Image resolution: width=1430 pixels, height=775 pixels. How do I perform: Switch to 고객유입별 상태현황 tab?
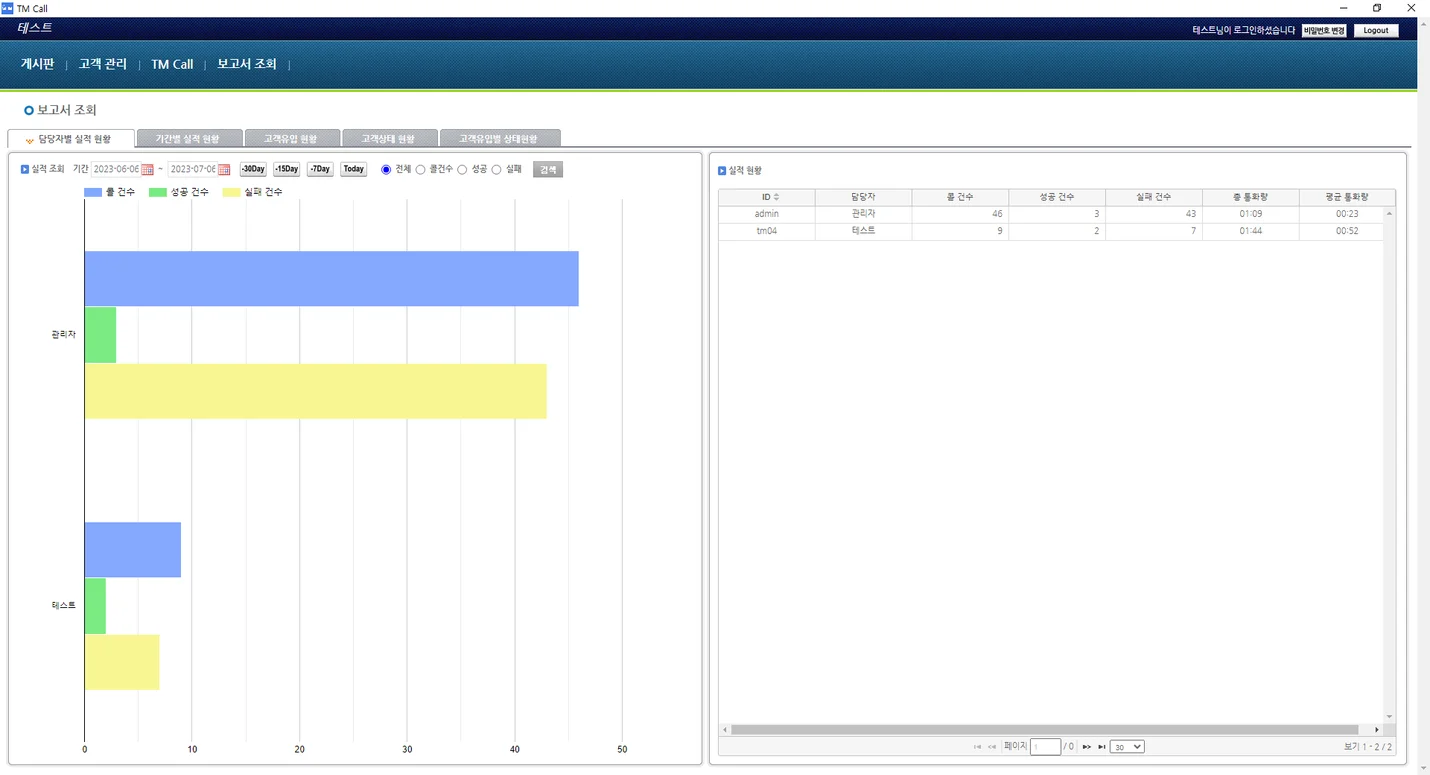tap(498, 138)
